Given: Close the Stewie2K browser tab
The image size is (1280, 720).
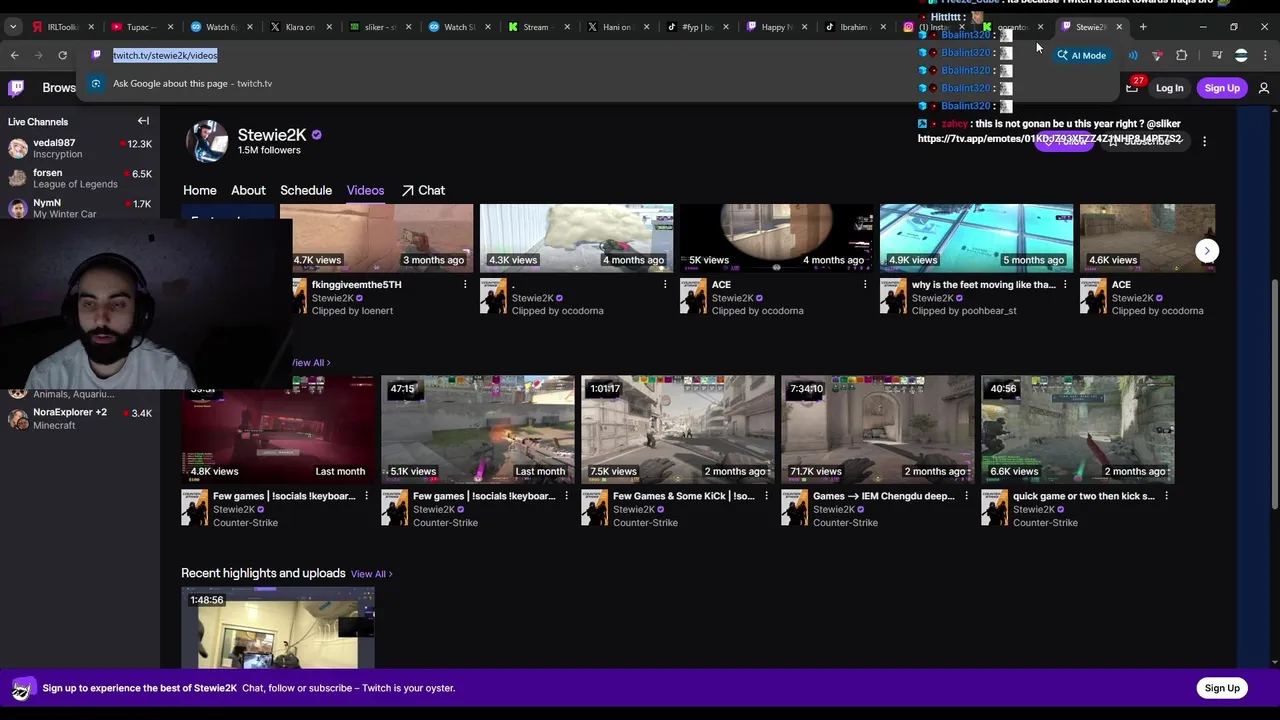Looking at the screenshot, I should pos(1119,27).
